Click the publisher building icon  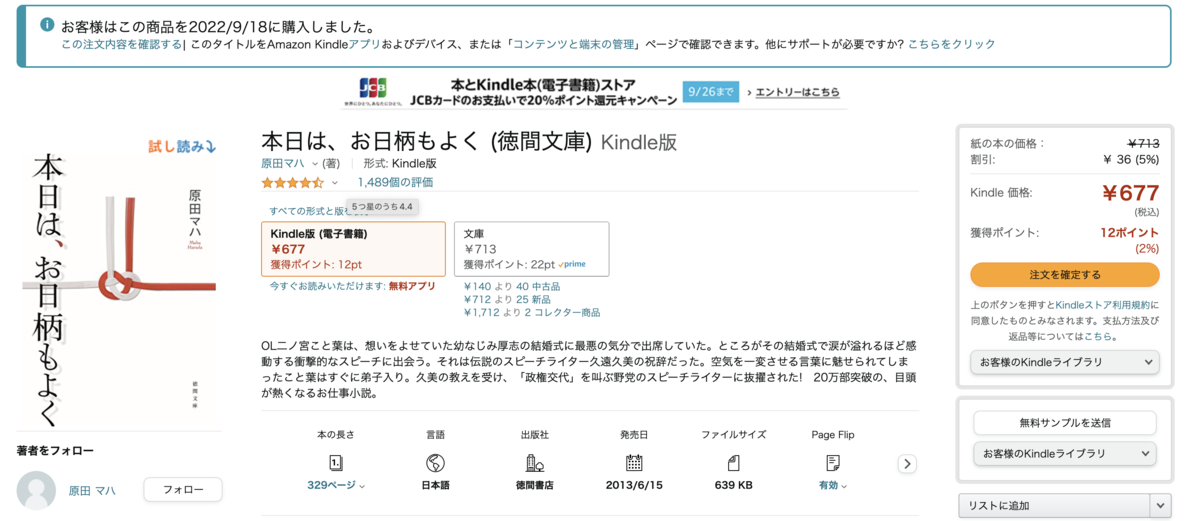tap(534, 463)
